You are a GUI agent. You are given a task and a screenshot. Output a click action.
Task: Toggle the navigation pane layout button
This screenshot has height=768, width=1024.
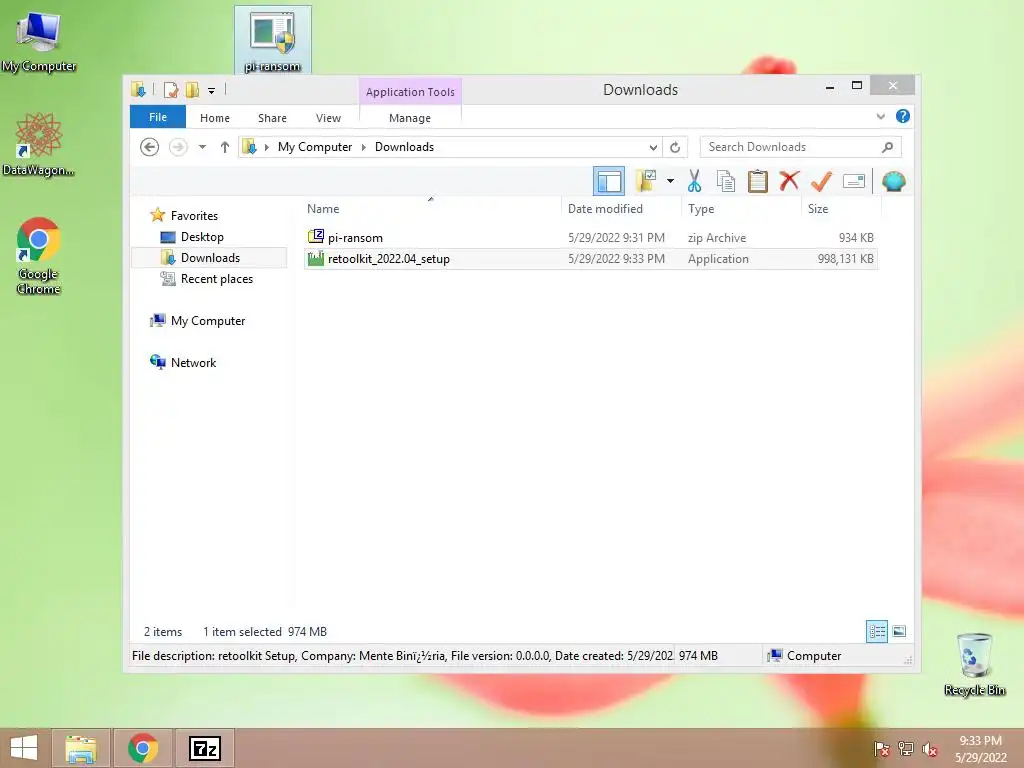click(x=609, y=182)
